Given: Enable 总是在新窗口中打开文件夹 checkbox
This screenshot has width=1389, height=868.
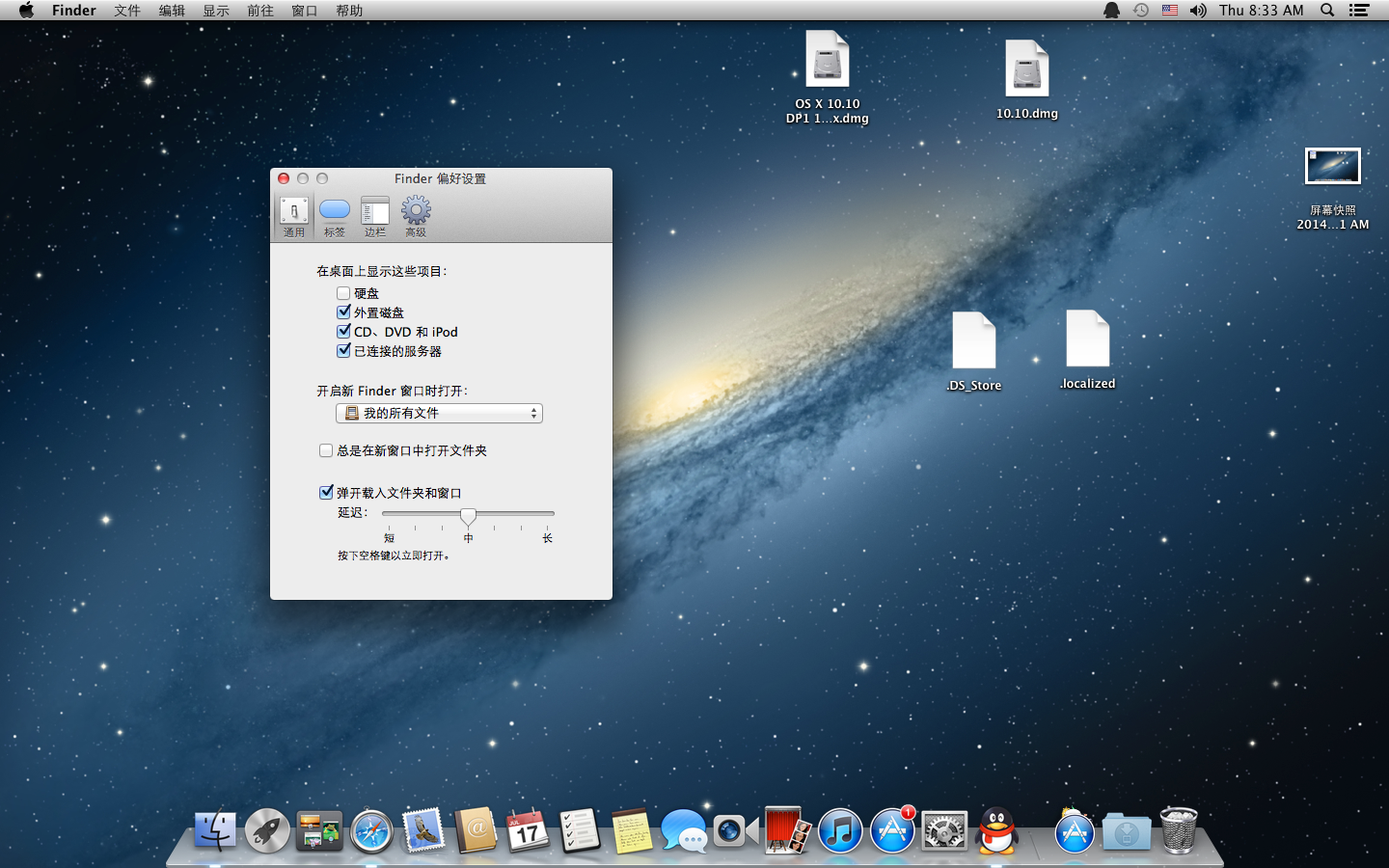Looking at the screenshot, I should click(x=326, y=450).
